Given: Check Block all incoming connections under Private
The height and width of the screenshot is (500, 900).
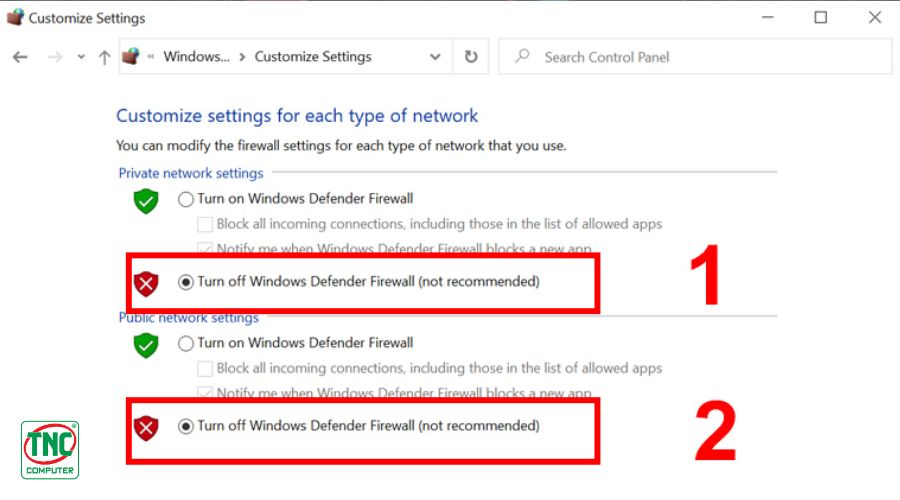Looking at the screenshot, I should [205, 224].
